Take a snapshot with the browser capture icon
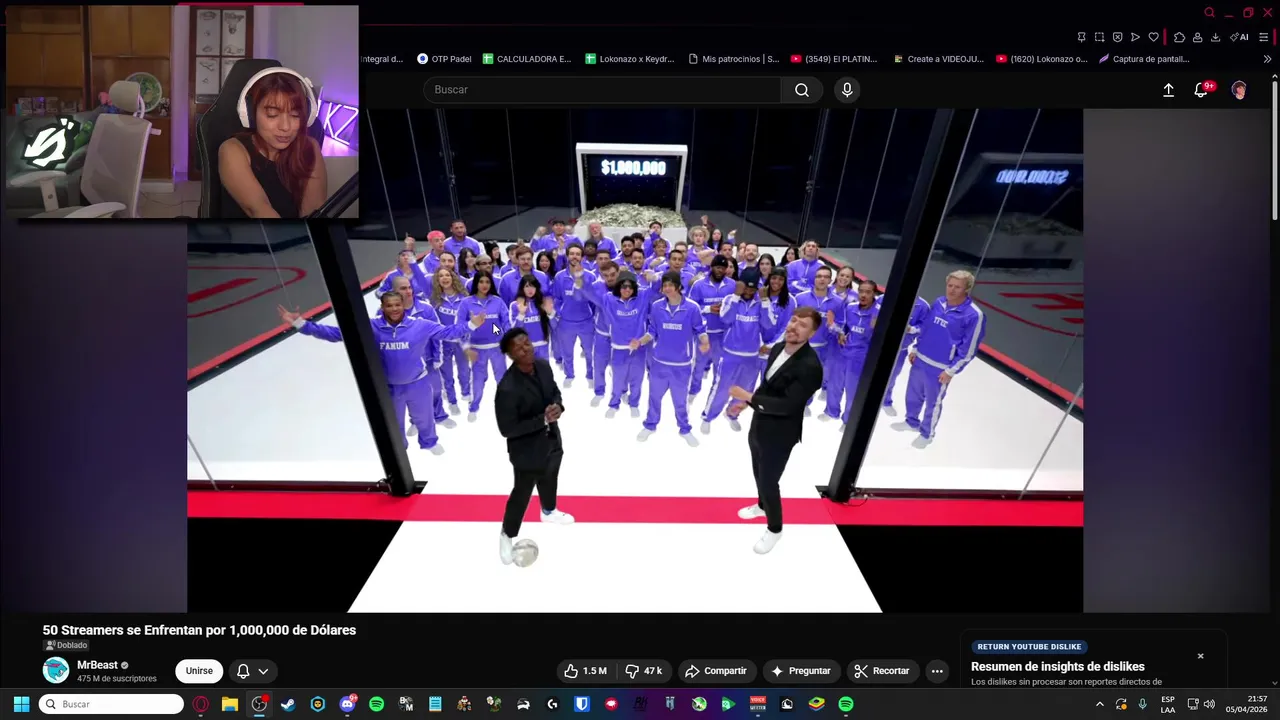Viewport: 1280px width, 720px height. point(1100,37)
